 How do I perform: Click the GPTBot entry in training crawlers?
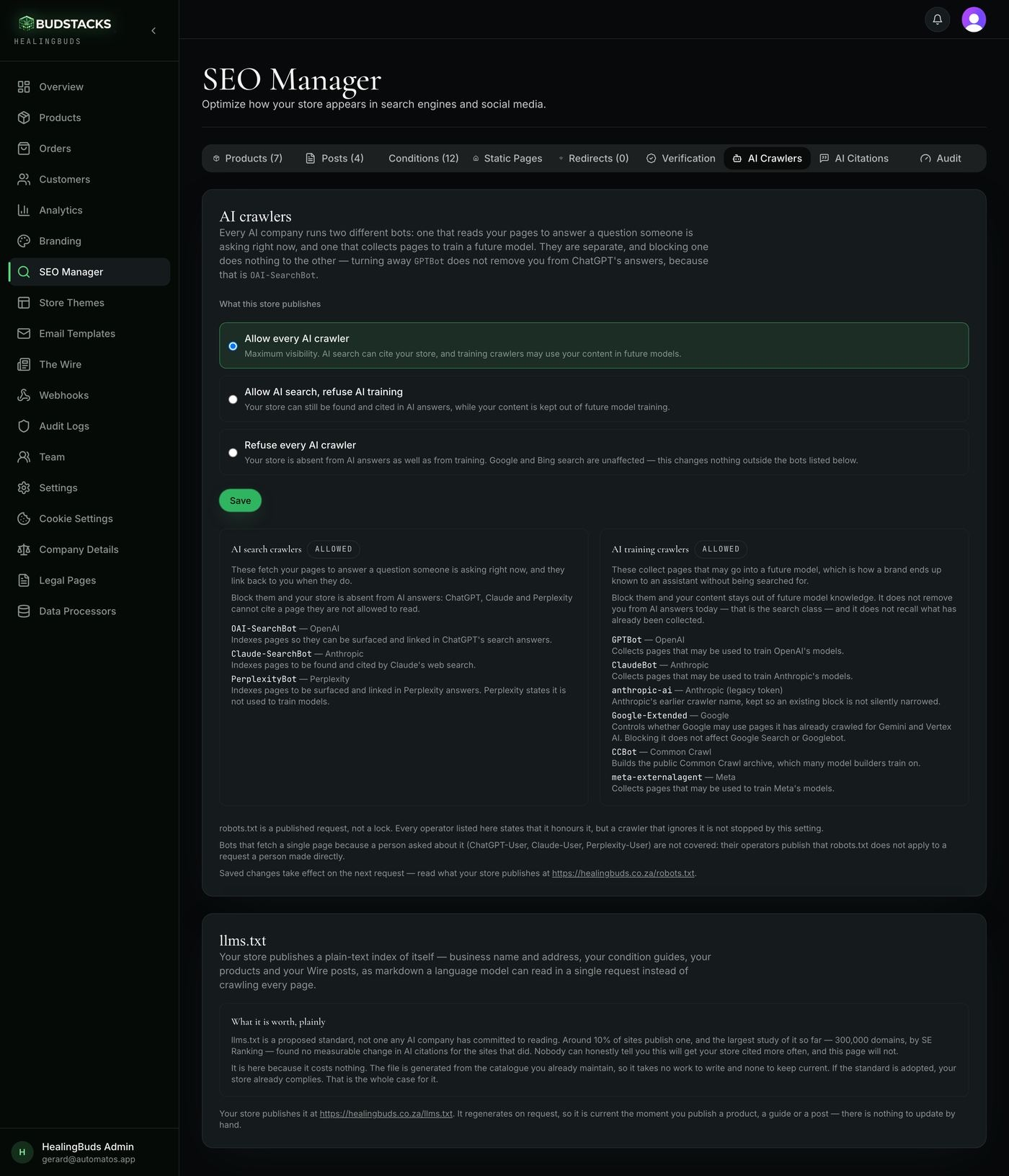point(627,640)
